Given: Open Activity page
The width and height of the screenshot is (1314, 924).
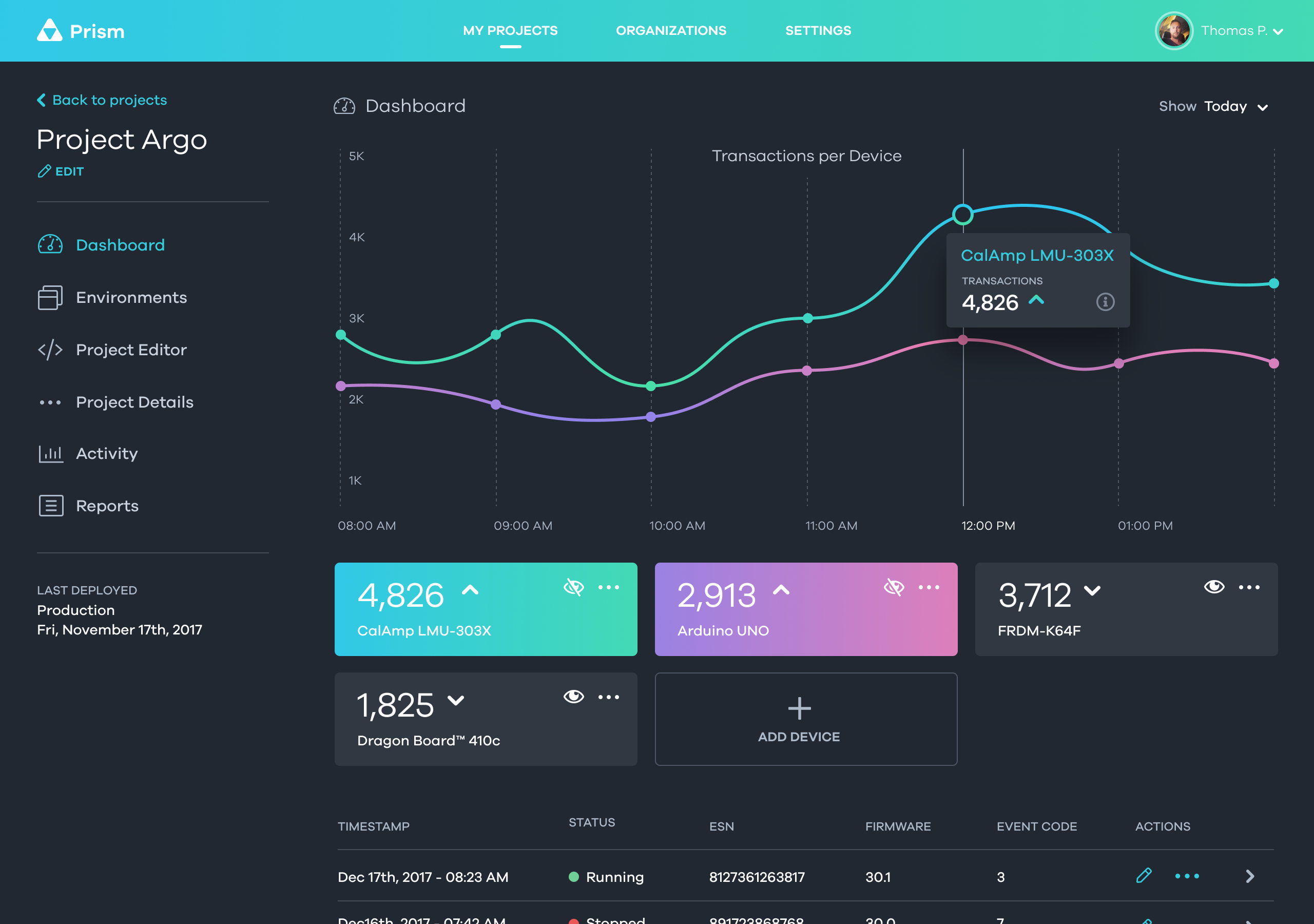Looking at the screenshot, I should tap(106, 454).
